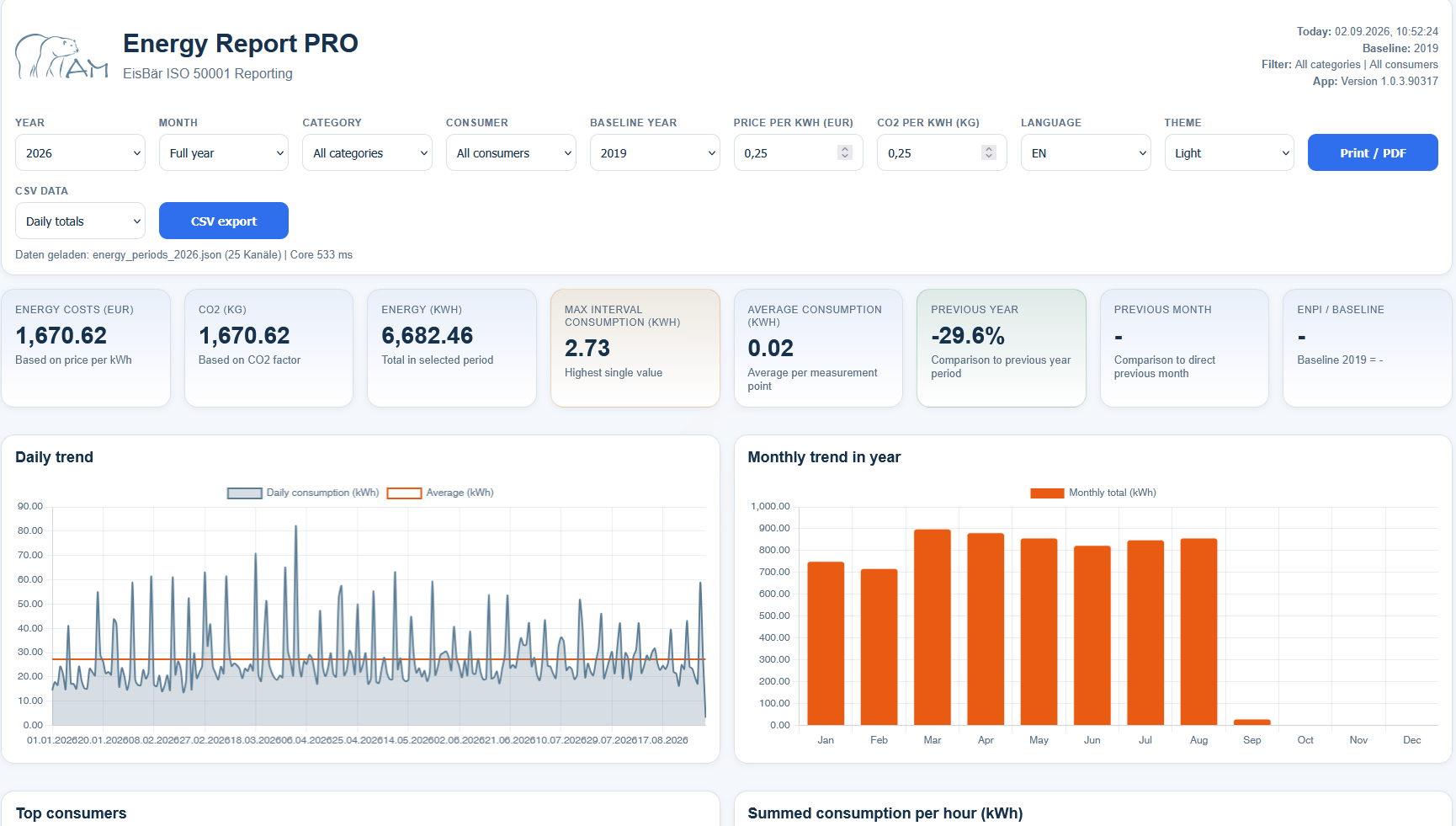Open the Year dropdown showing 2026
This screenshot has height=826, width=1456.
(80, 152)
